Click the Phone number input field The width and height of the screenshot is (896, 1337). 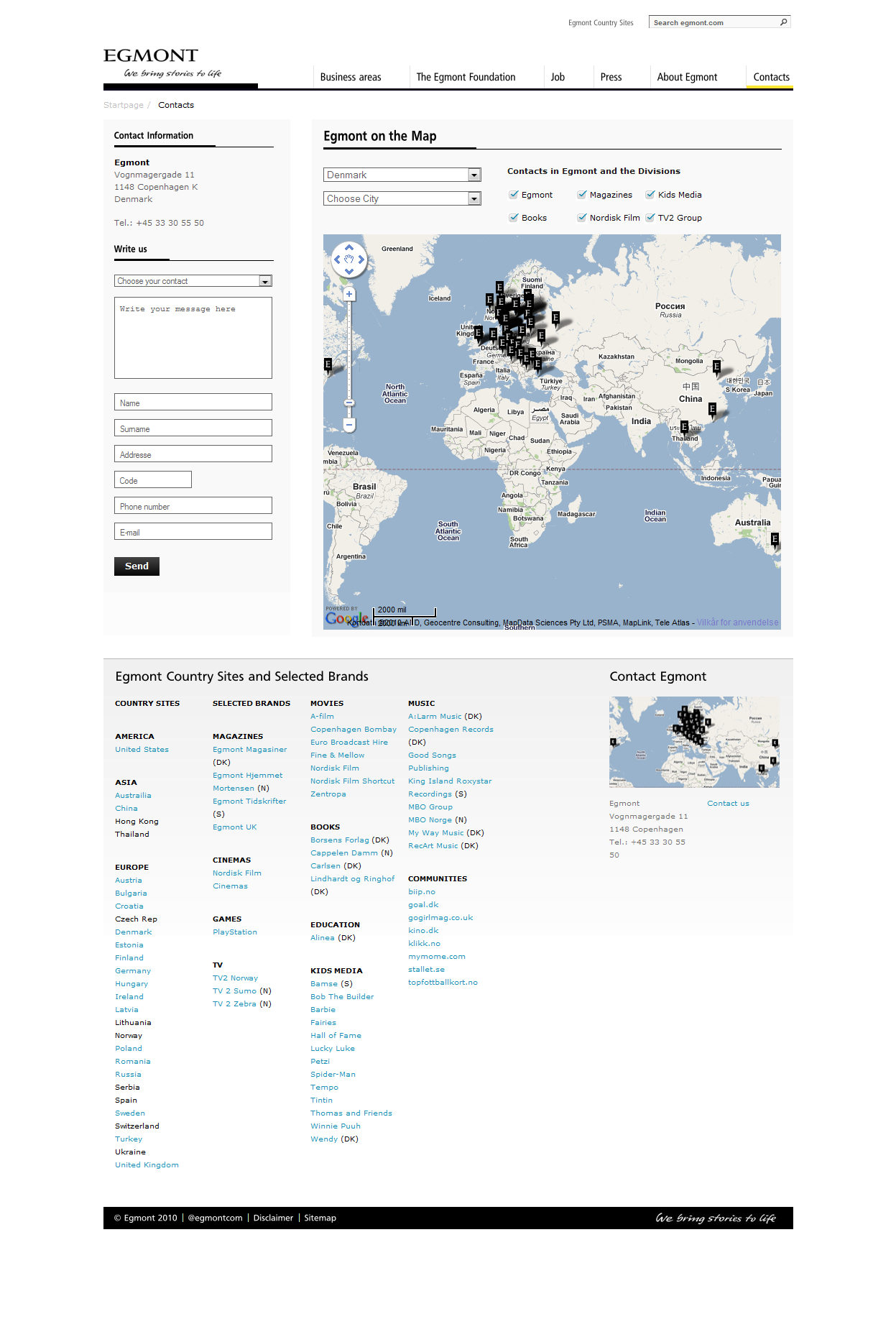pyautogui.click(x=193, y=505)
